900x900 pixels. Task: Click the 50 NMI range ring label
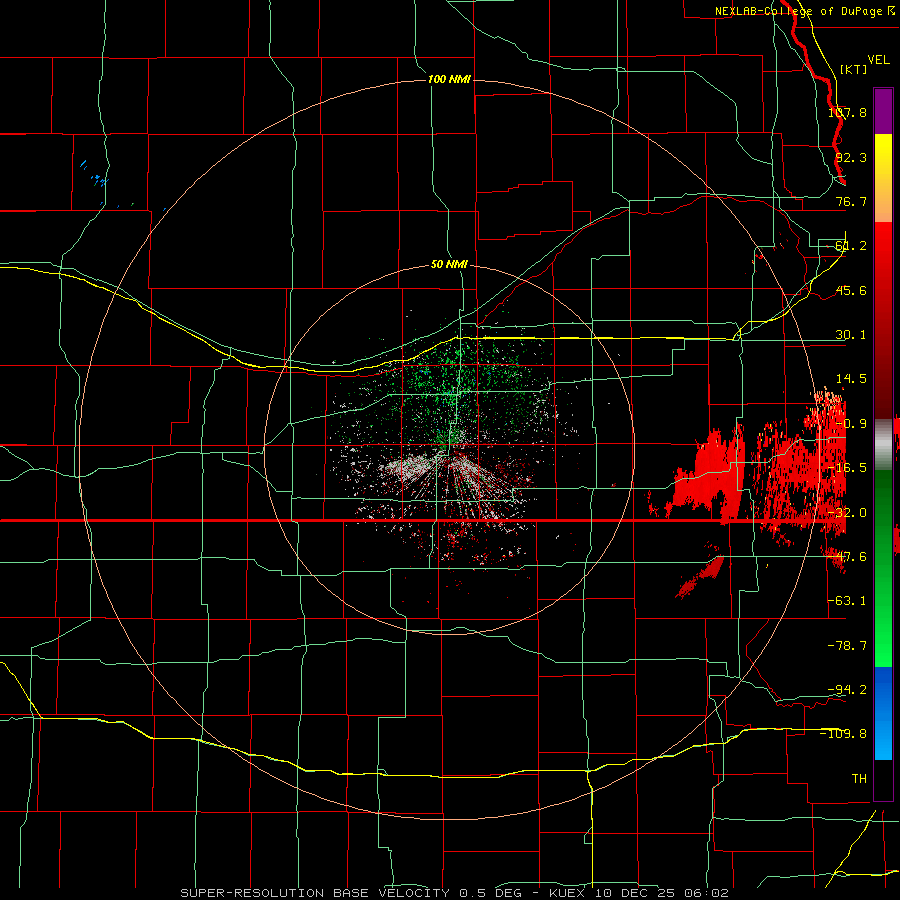point(449,264)
